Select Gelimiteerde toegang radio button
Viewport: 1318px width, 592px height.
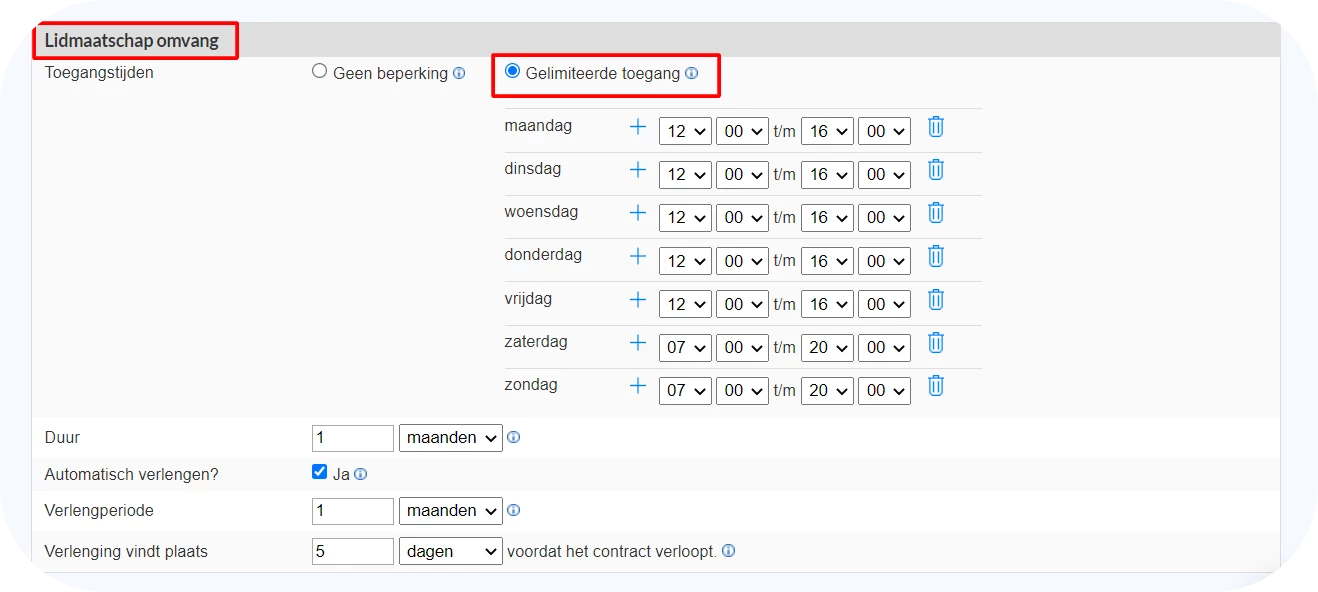[x=513, y=71]
